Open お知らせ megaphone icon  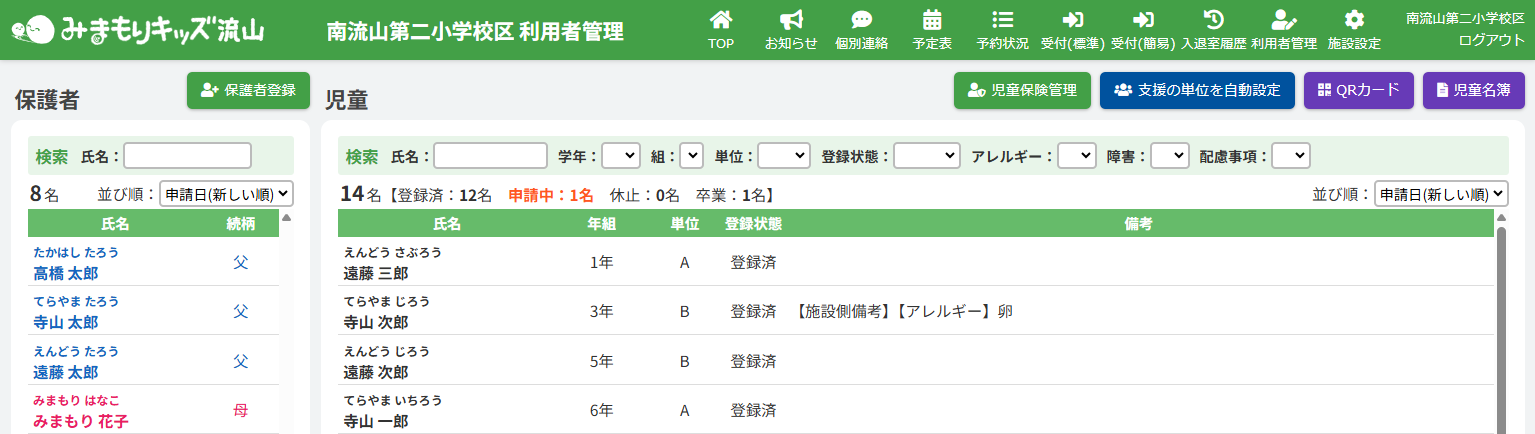[x=791, y=20]
